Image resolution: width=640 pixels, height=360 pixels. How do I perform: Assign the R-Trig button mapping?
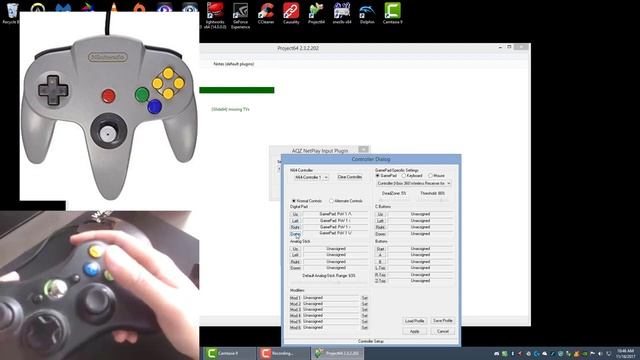point(380,275)
